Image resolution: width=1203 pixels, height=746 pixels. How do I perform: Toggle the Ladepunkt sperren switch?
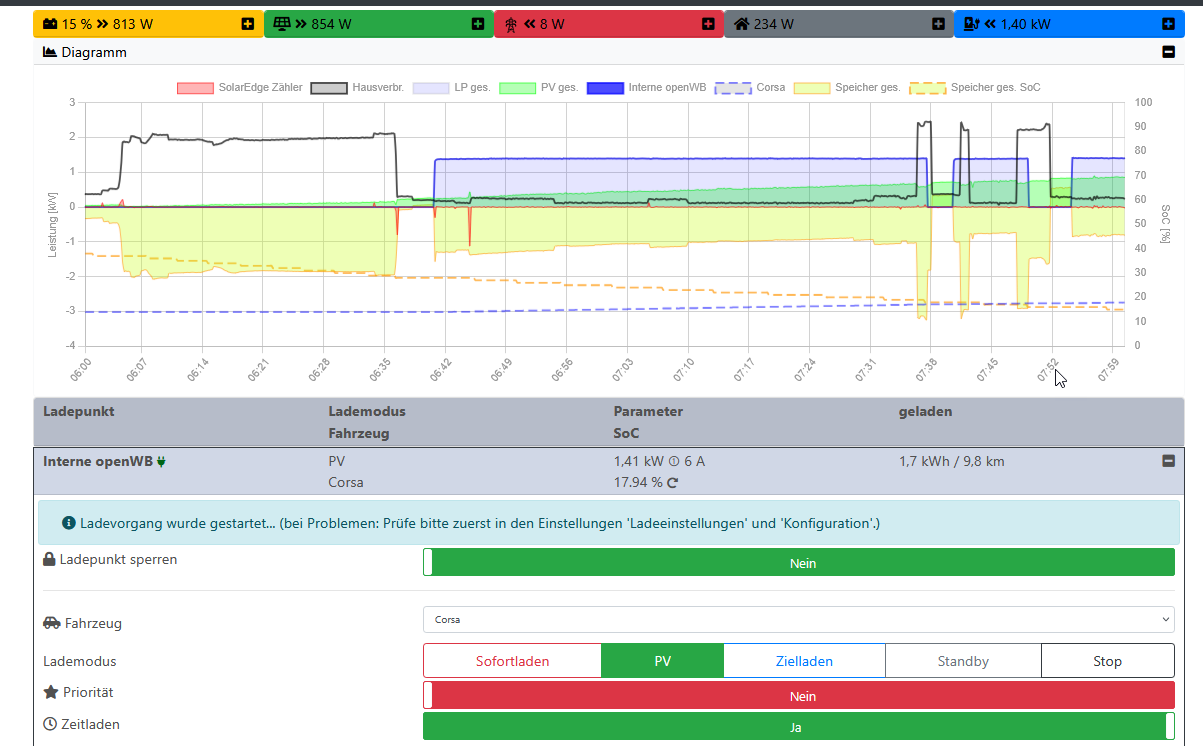click(x=798, y=563)
